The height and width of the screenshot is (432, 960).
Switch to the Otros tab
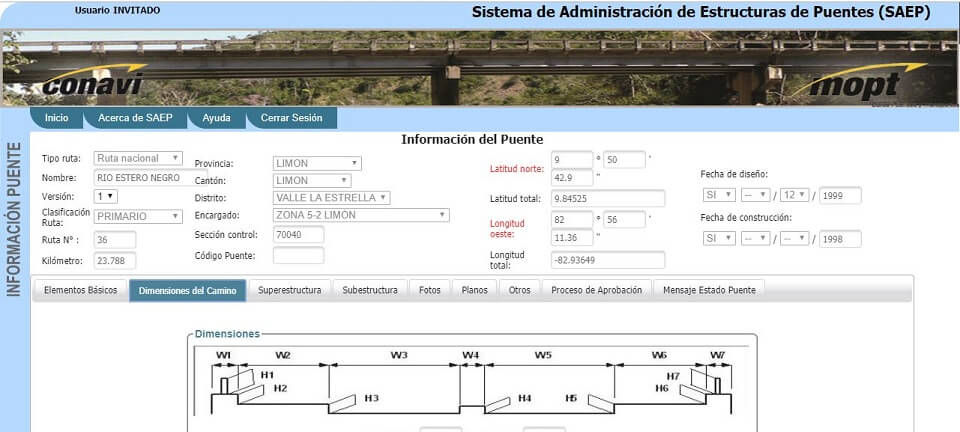520,290
